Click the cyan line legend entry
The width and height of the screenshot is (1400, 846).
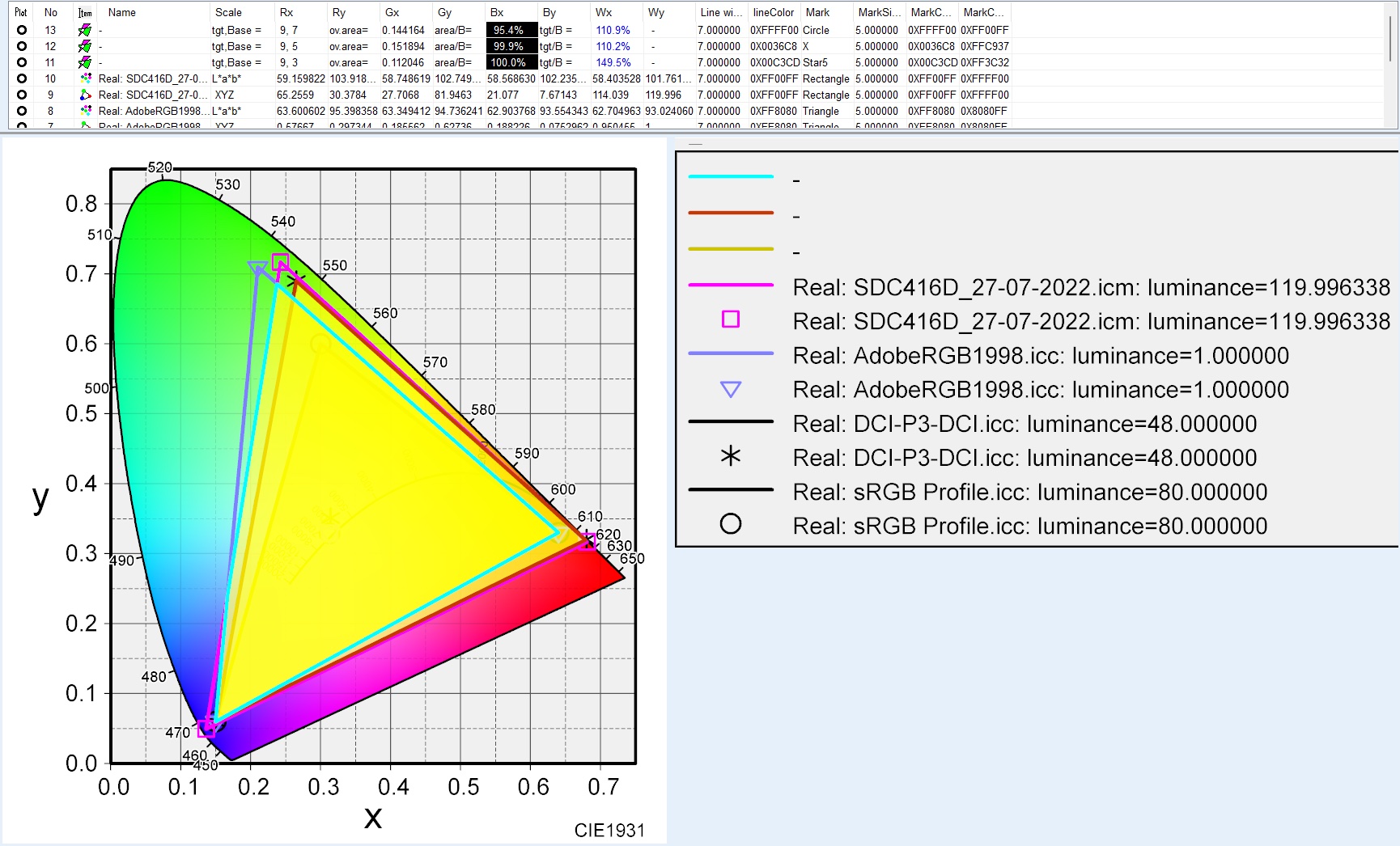(731, 176)
